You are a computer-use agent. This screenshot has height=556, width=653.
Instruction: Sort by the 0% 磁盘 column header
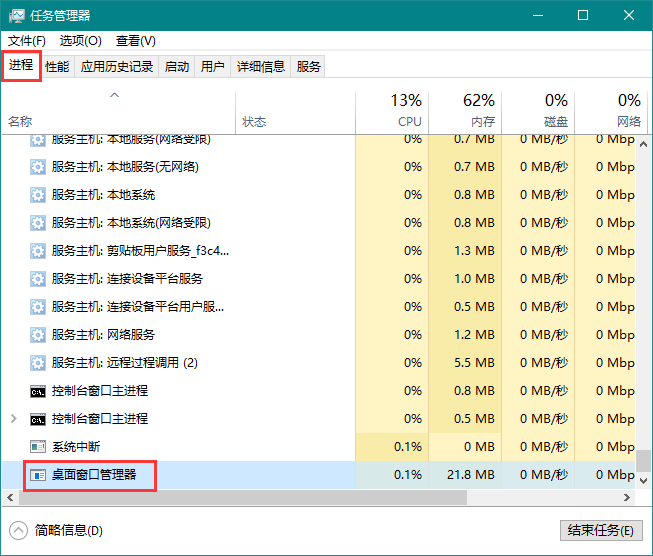click(x=538, y=112)
